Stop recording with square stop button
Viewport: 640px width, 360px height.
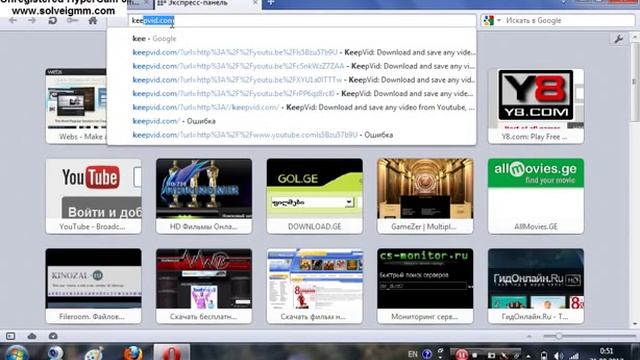click(x=475, y=355)
